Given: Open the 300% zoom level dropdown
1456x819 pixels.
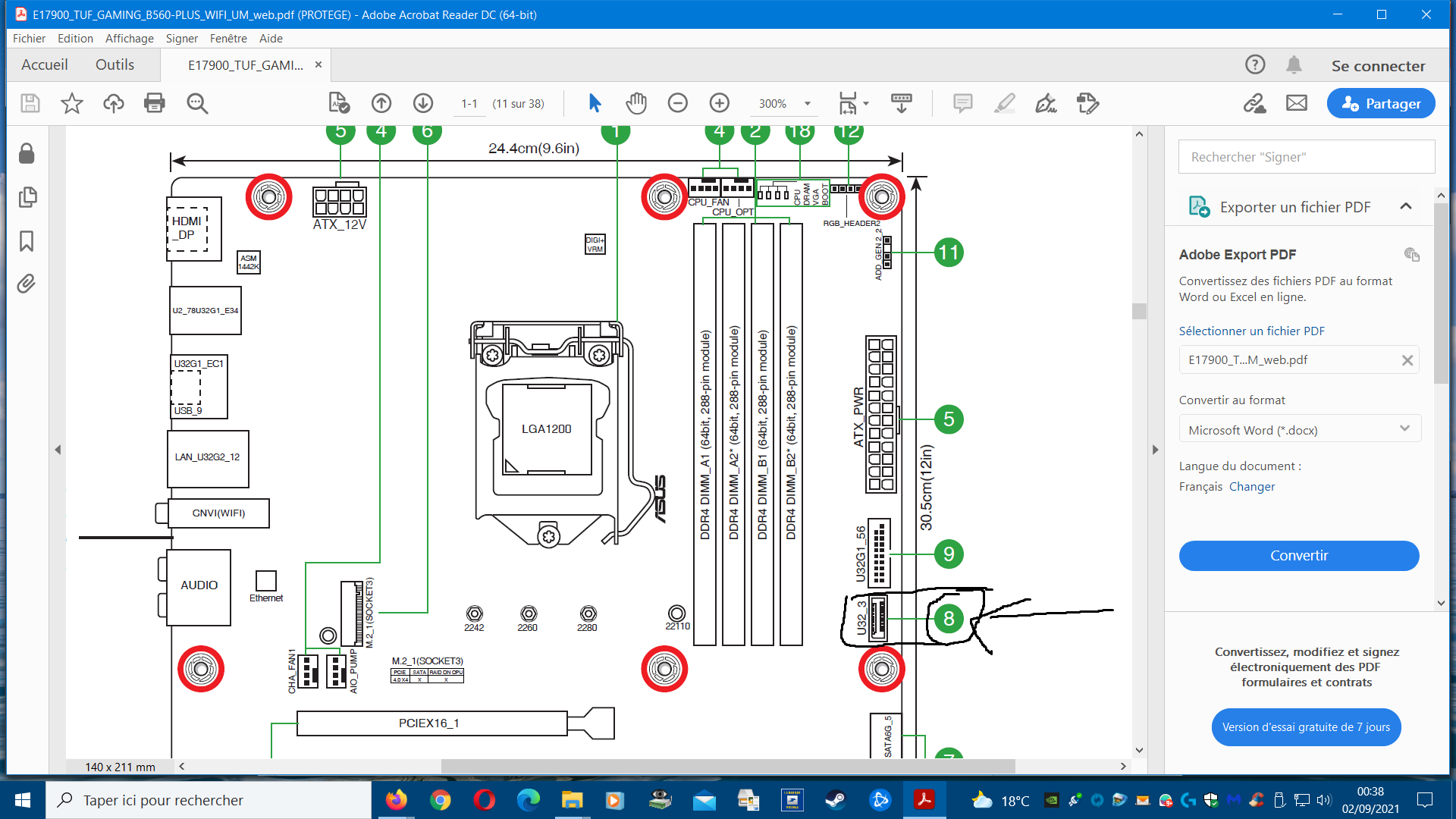Looking at the screenshot, I should [x=808, y=104].
